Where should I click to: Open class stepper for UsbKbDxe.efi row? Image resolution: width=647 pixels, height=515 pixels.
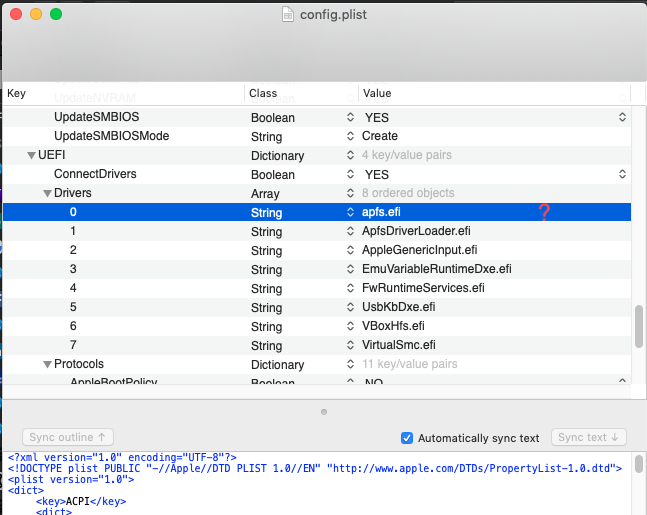click(350, 307)
